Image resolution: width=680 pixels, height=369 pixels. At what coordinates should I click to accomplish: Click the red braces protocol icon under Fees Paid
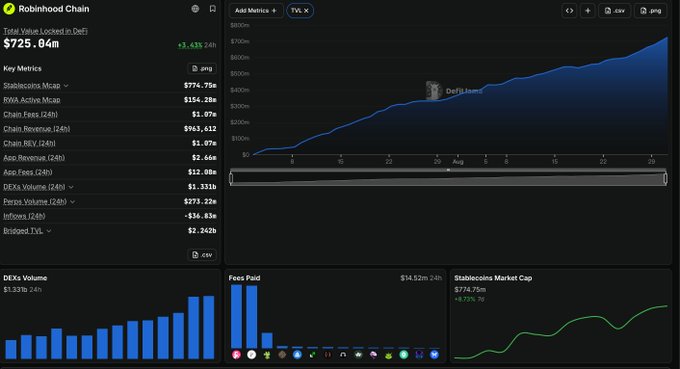click(x=327, y=355)
